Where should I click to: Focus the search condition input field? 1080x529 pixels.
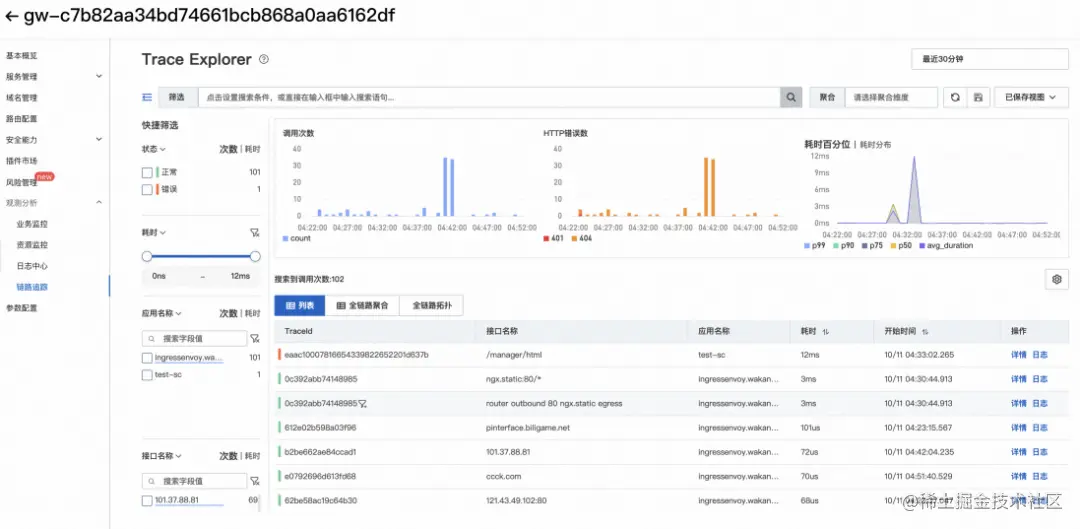click(489, 98)
